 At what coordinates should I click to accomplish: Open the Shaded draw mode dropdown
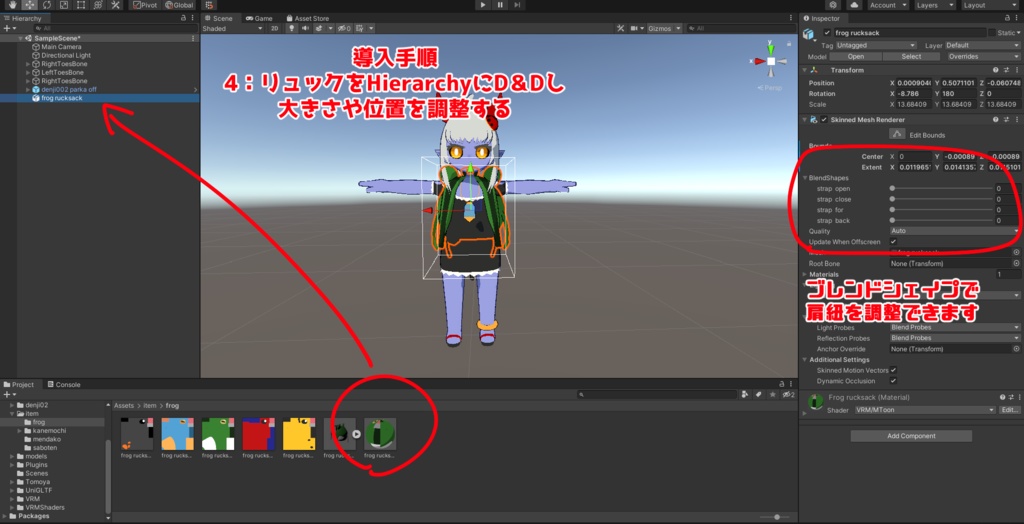tap(232, 29)
